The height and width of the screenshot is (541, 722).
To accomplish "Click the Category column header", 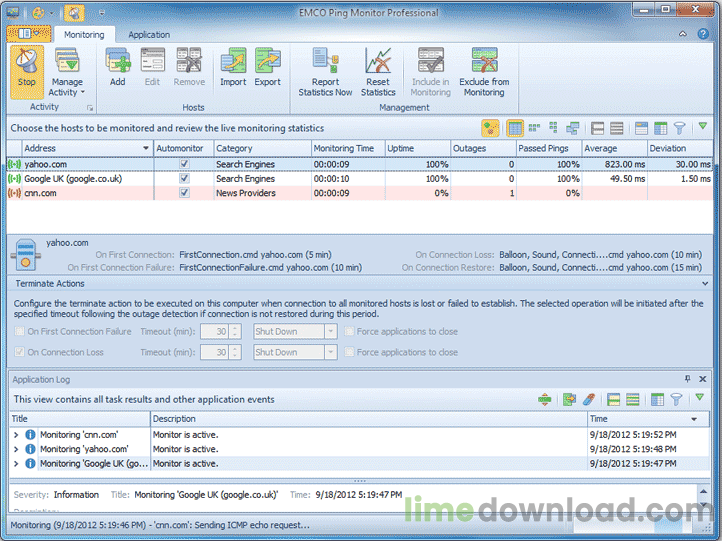I will click(260, 148).
